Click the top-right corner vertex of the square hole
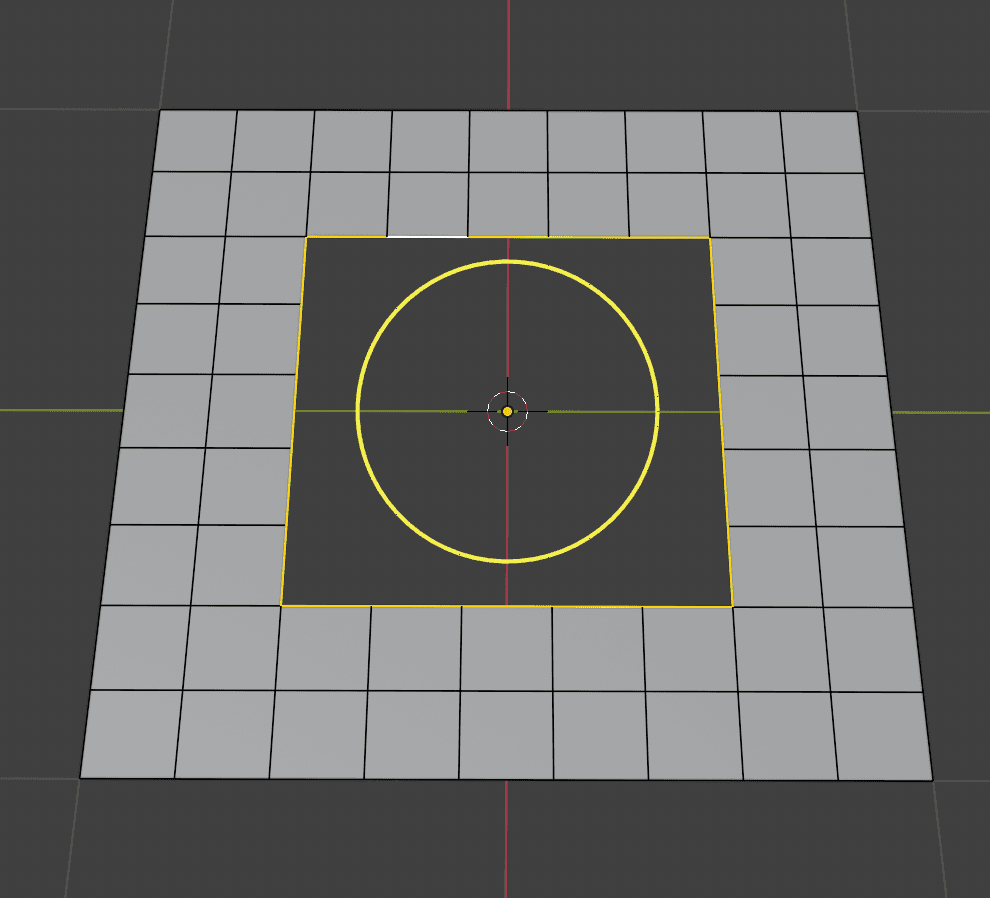This screenshot has height=898, width=990. 710,238
